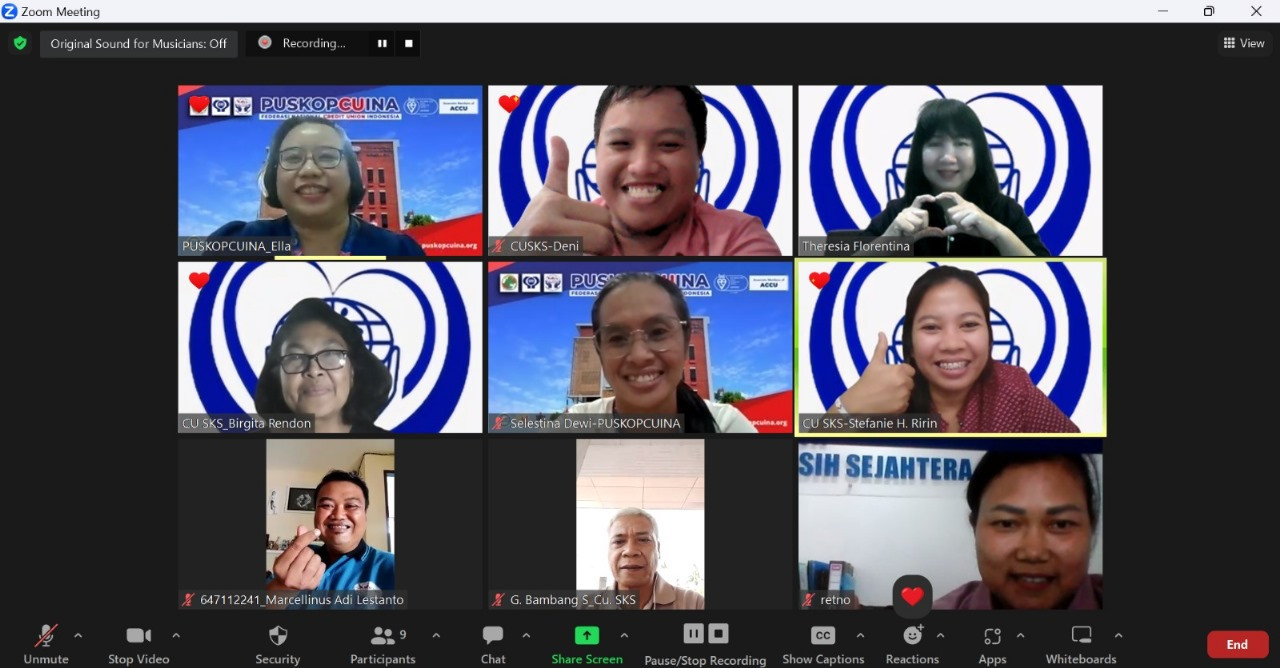
Task: Stop recording from bottom toolbar stop icon
Action: [x=718, y=633]
